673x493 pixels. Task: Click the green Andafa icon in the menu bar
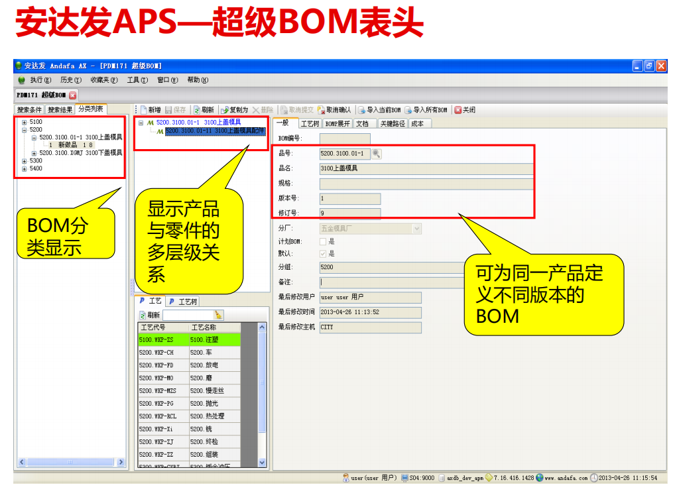[x=21, y=80]
